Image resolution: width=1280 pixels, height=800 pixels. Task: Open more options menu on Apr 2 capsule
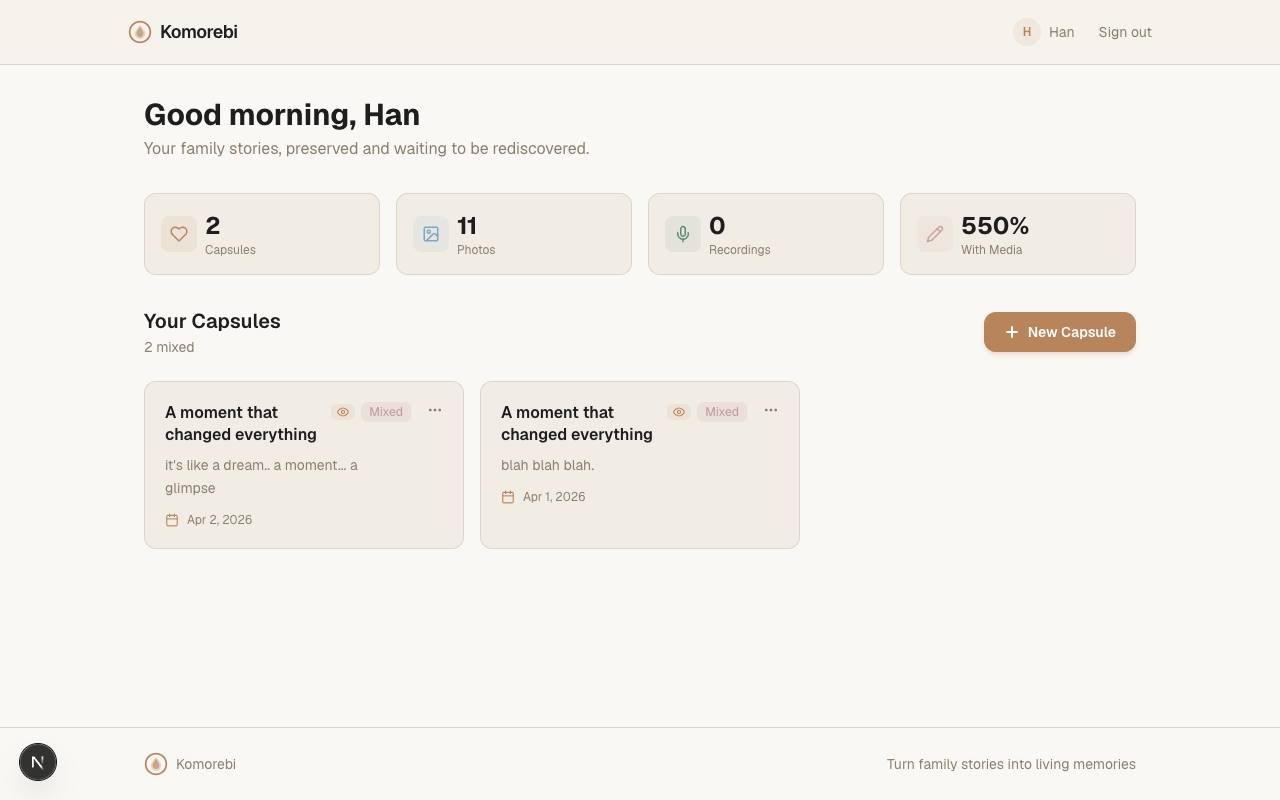[435, 410]
